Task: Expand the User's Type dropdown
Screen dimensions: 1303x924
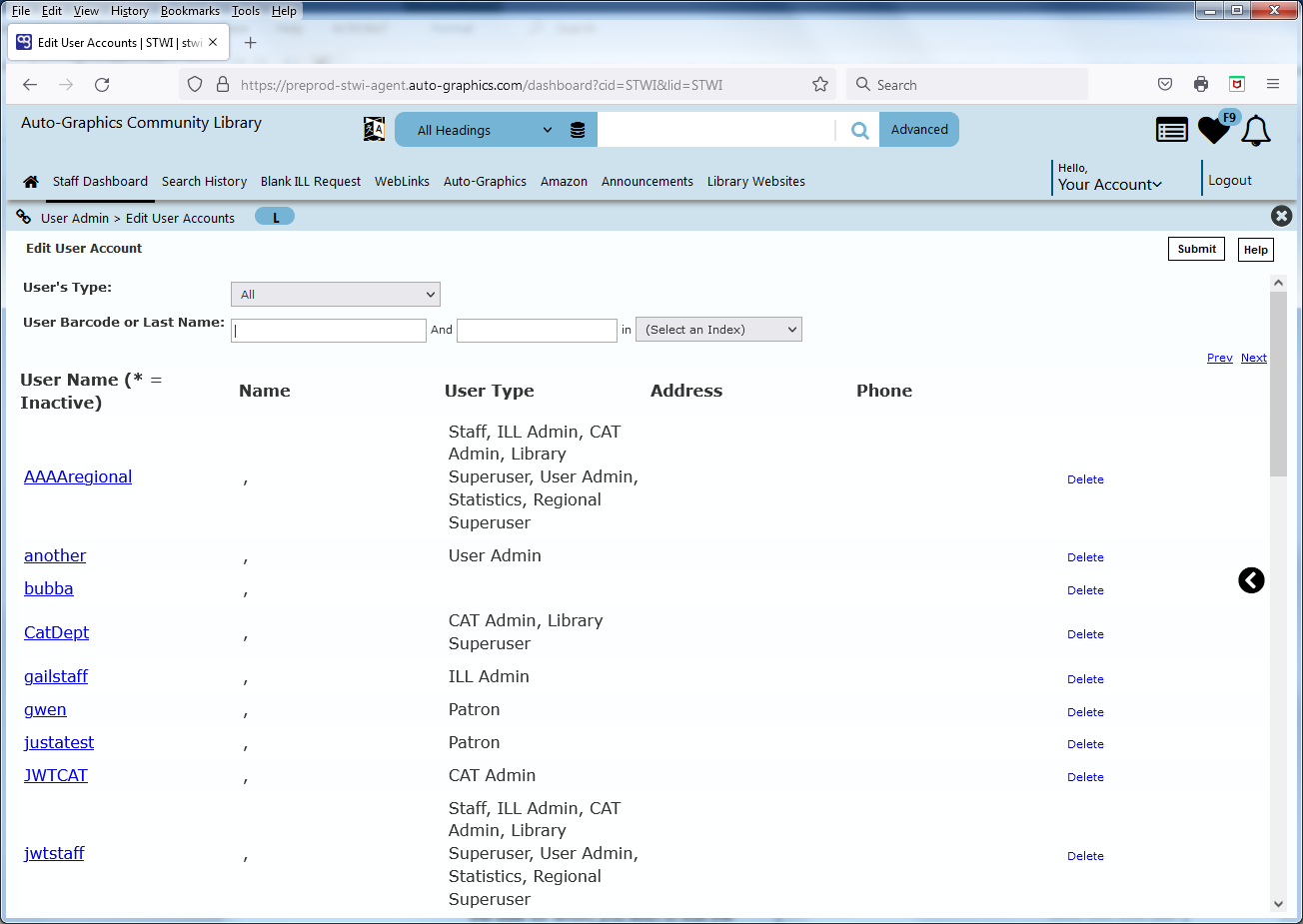Action: click(x=336, y=295)
